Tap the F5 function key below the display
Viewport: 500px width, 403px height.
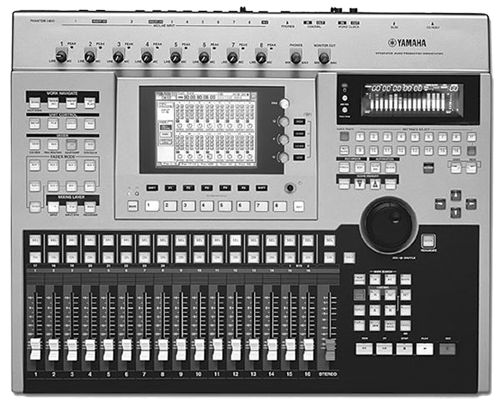click(x=243, y=188)
